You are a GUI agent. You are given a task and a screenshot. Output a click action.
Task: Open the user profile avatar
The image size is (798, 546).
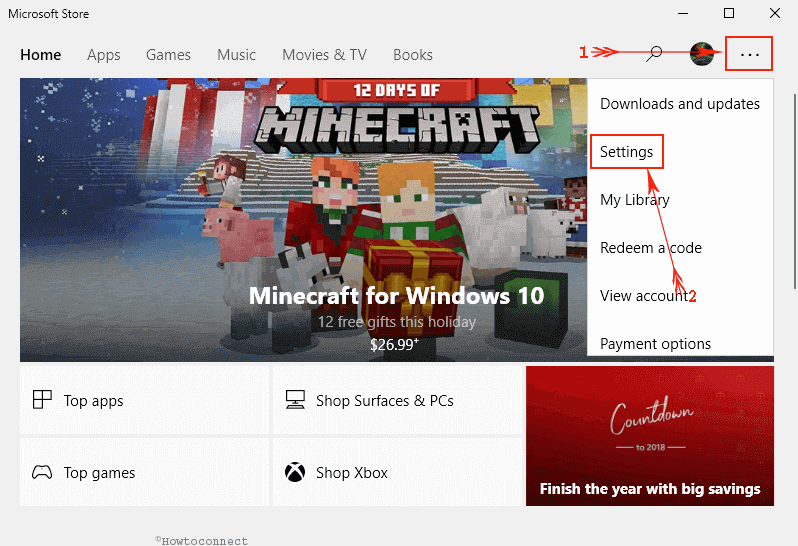coord(701,53)
